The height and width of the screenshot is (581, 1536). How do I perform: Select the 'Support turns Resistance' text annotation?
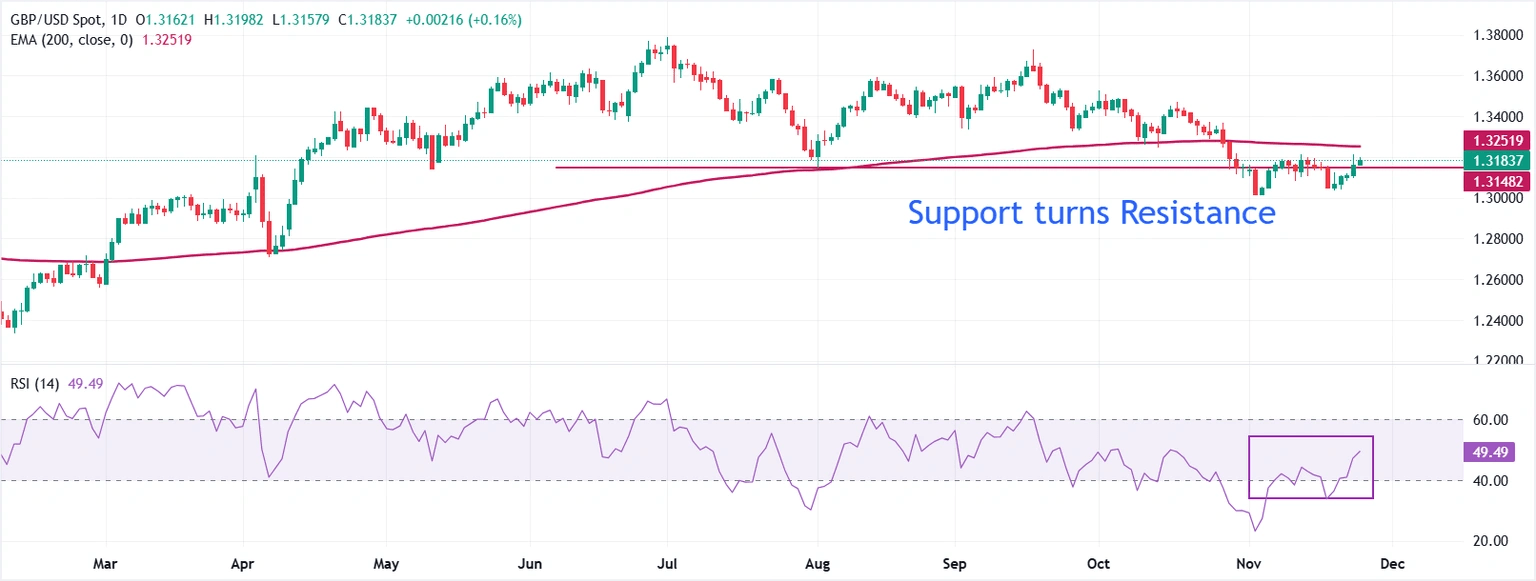coord(1091,213)
